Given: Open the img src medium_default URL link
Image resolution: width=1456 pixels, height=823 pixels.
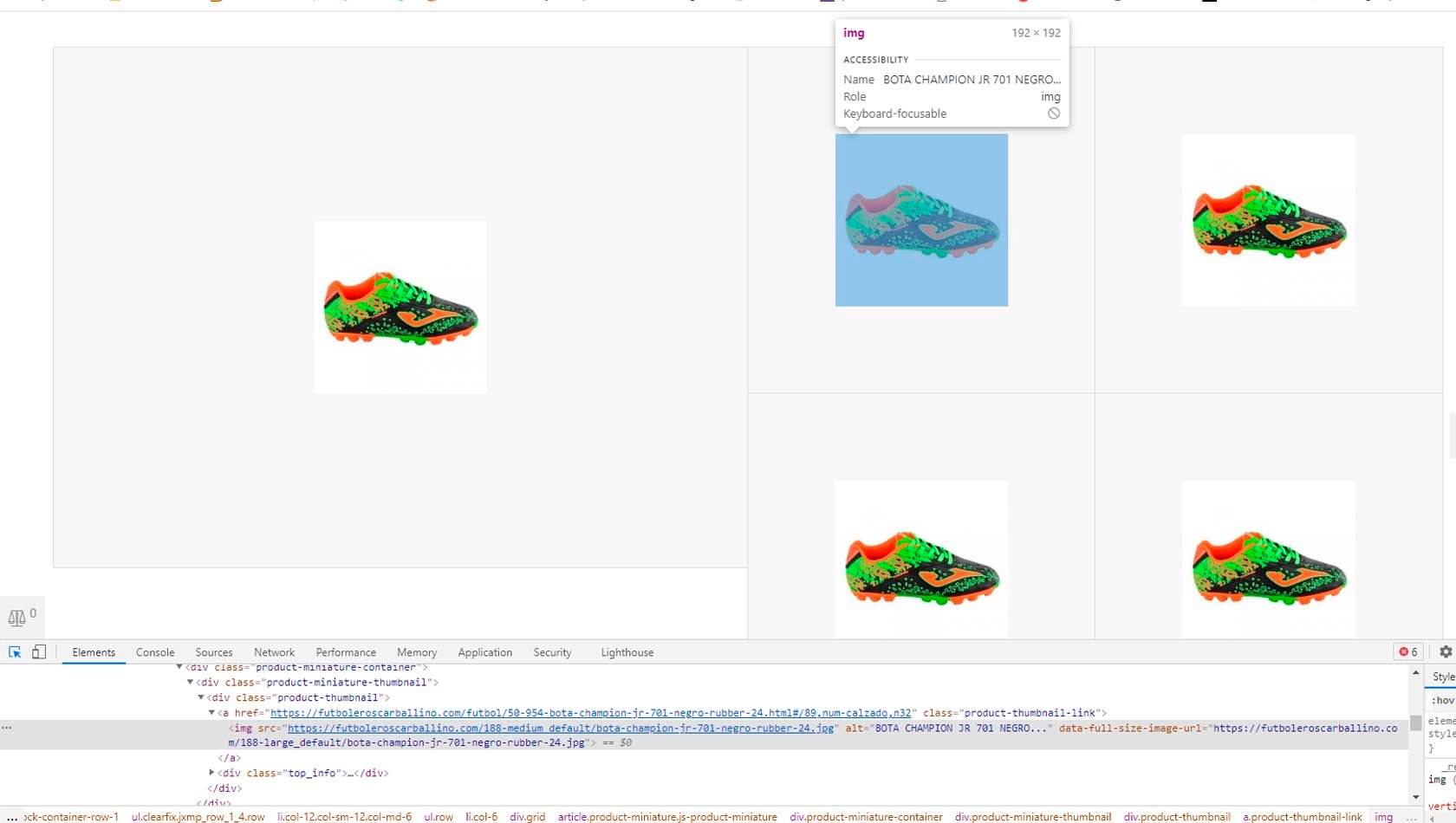Looking at the screenshot, I should [x=561, y=729].
